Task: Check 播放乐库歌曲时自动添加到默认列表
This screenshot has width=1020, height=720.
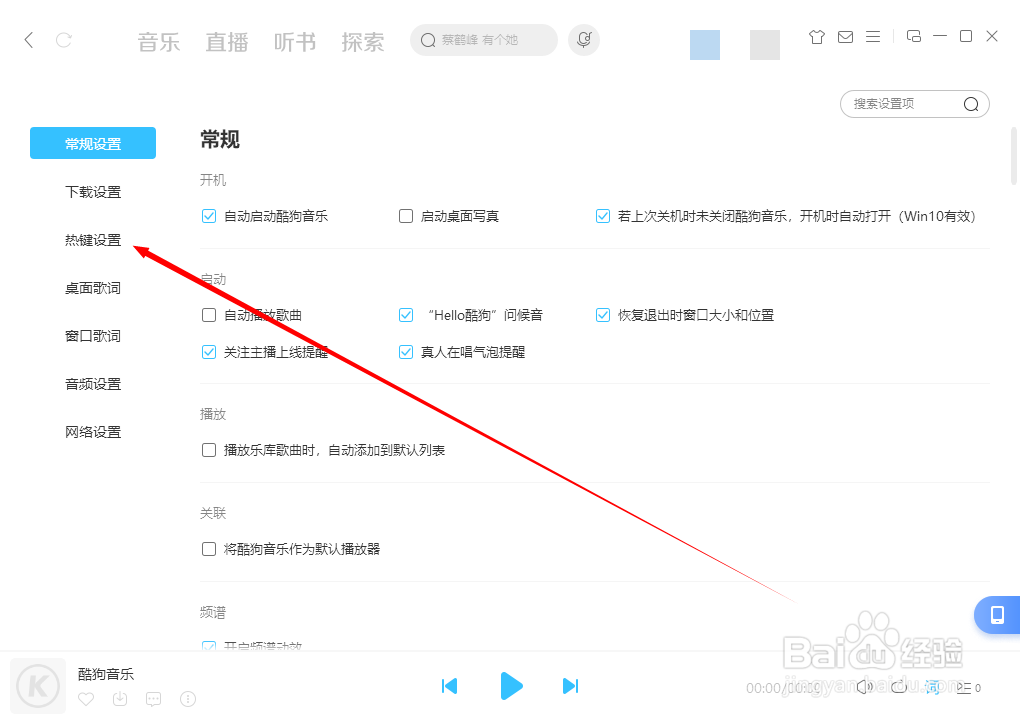Action: [209, 450]
